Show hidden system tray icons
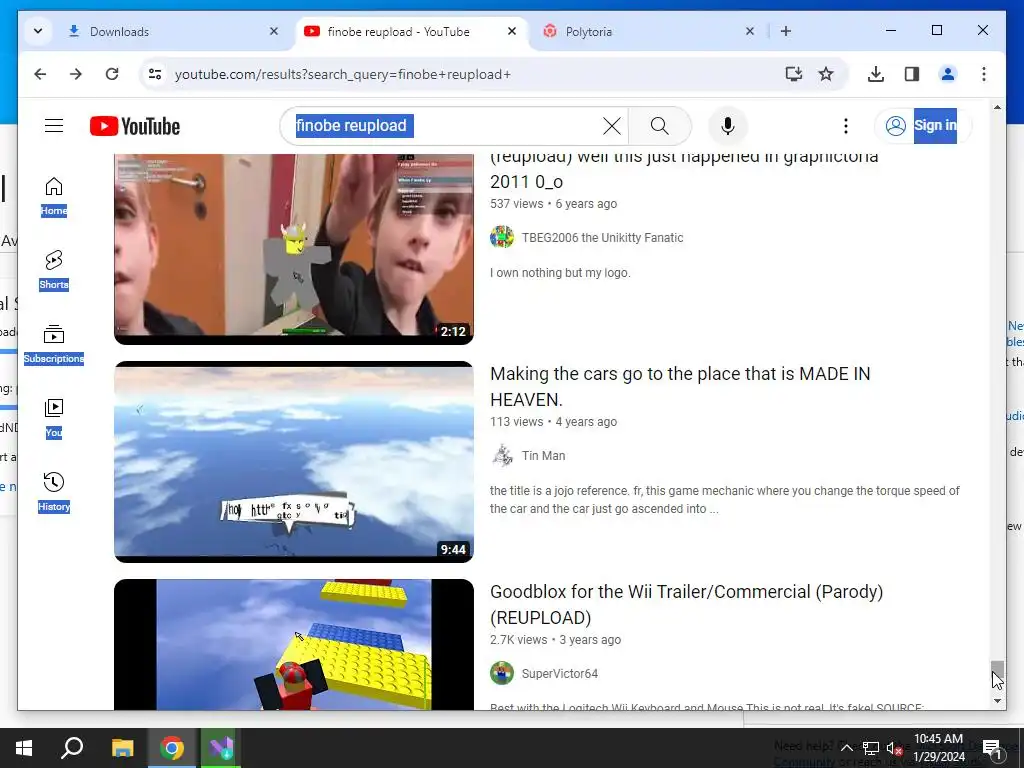 coord(846,748)
